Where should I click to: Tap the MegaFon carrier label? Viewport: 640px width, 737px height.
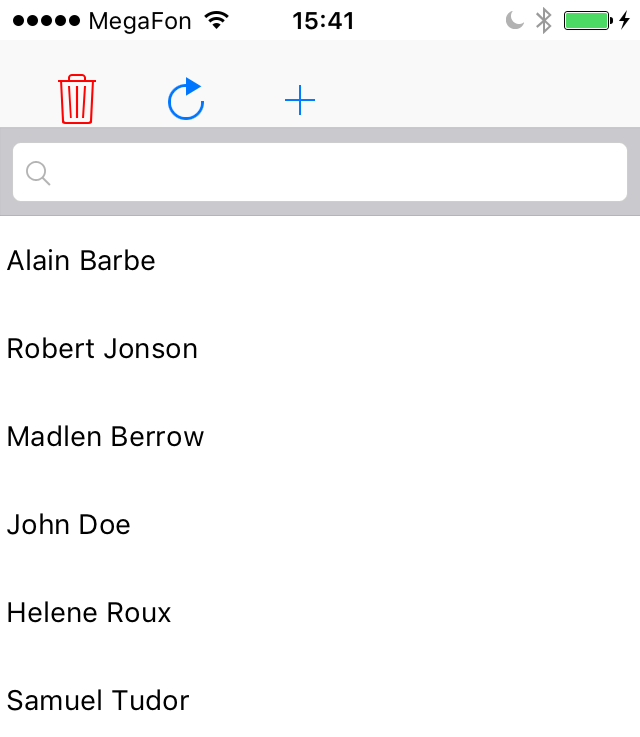point(140,21)
